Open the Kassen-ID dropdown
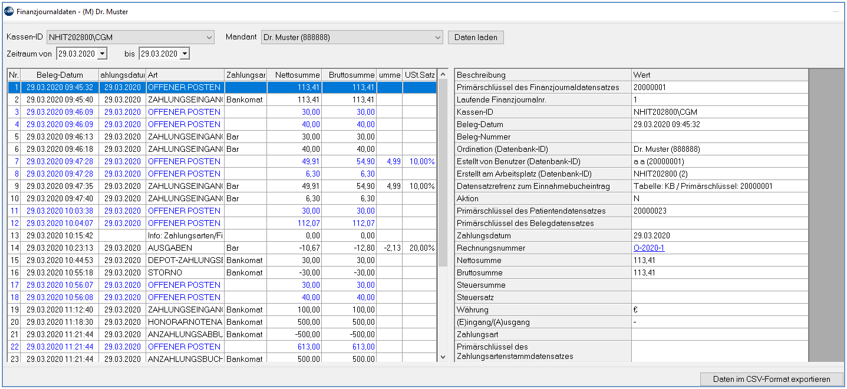847x389 pixels. click(x=210, y=38)
